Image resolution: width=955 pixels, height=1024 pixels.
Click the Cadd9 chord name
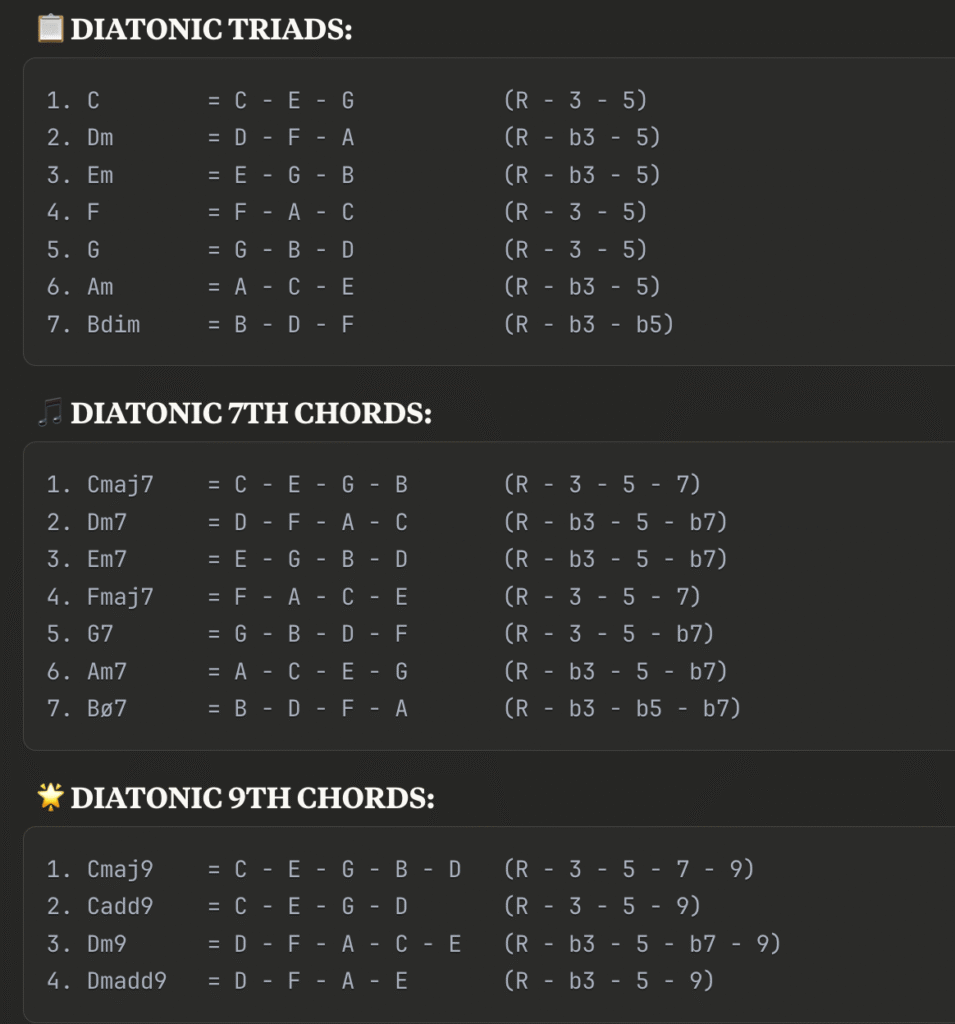click(120, 906)
